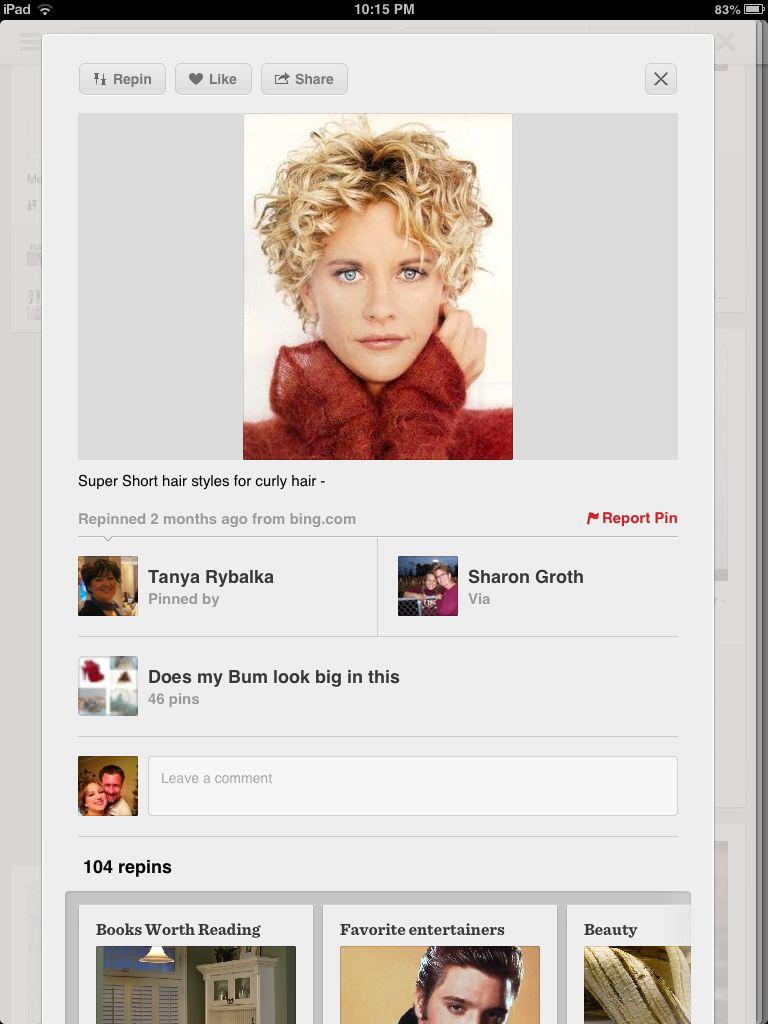Tap the Repin button
This screenshot has width=768, height=1024.
(x=122, y=79)
